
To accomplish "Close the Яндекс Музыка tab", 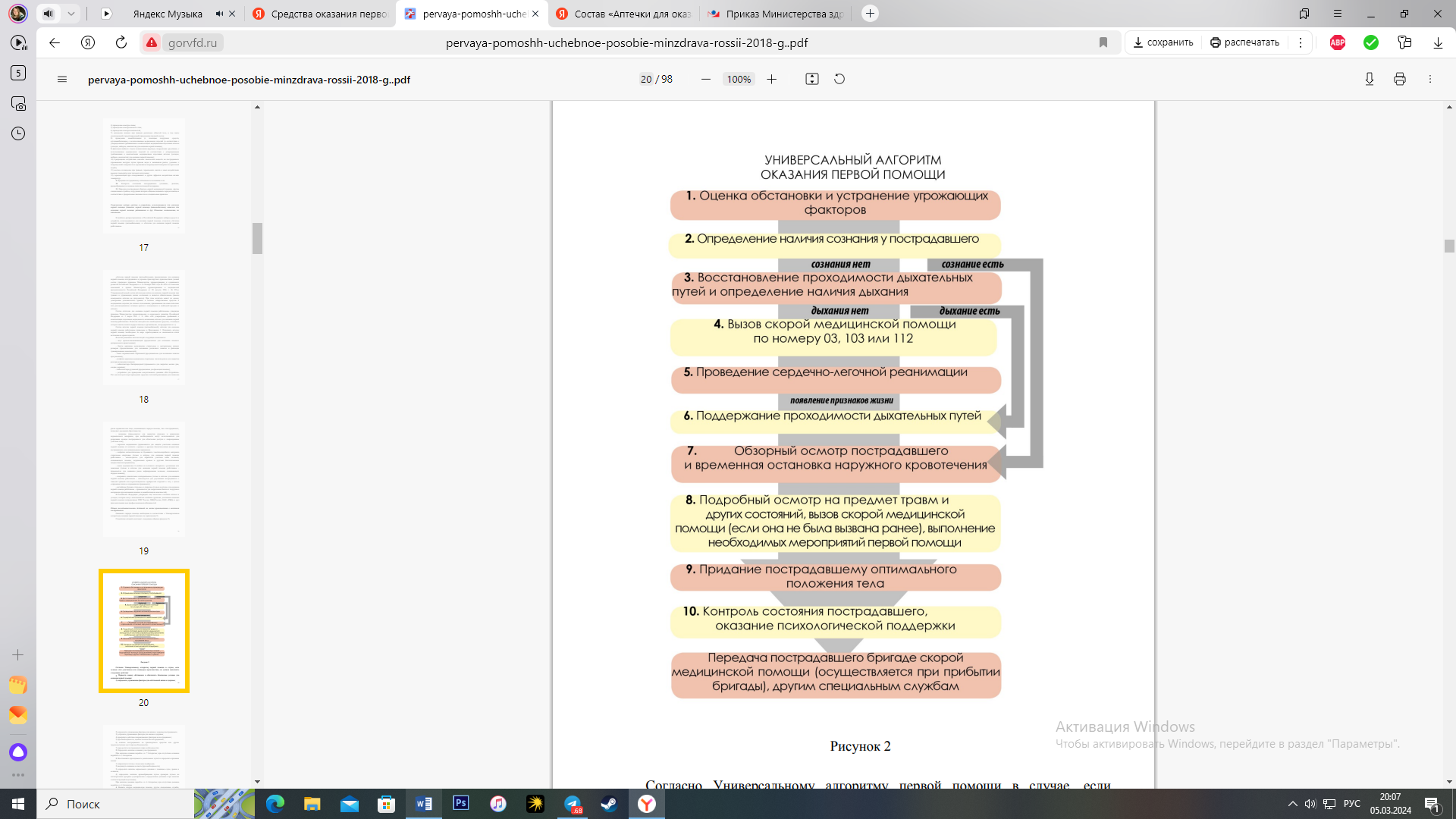I will pos(232,14).
